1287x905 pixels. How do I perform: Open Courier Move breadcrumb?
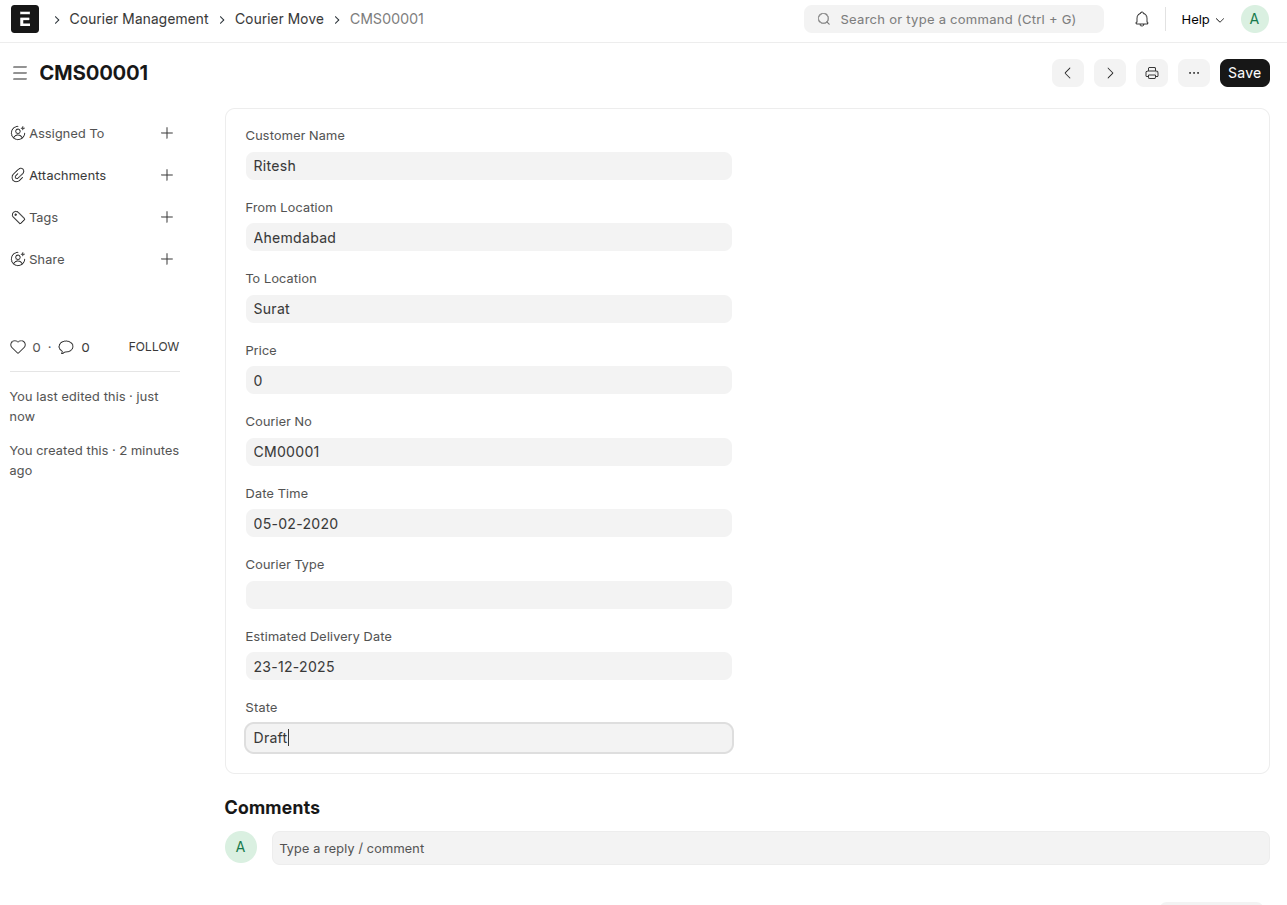pos(279,19)
